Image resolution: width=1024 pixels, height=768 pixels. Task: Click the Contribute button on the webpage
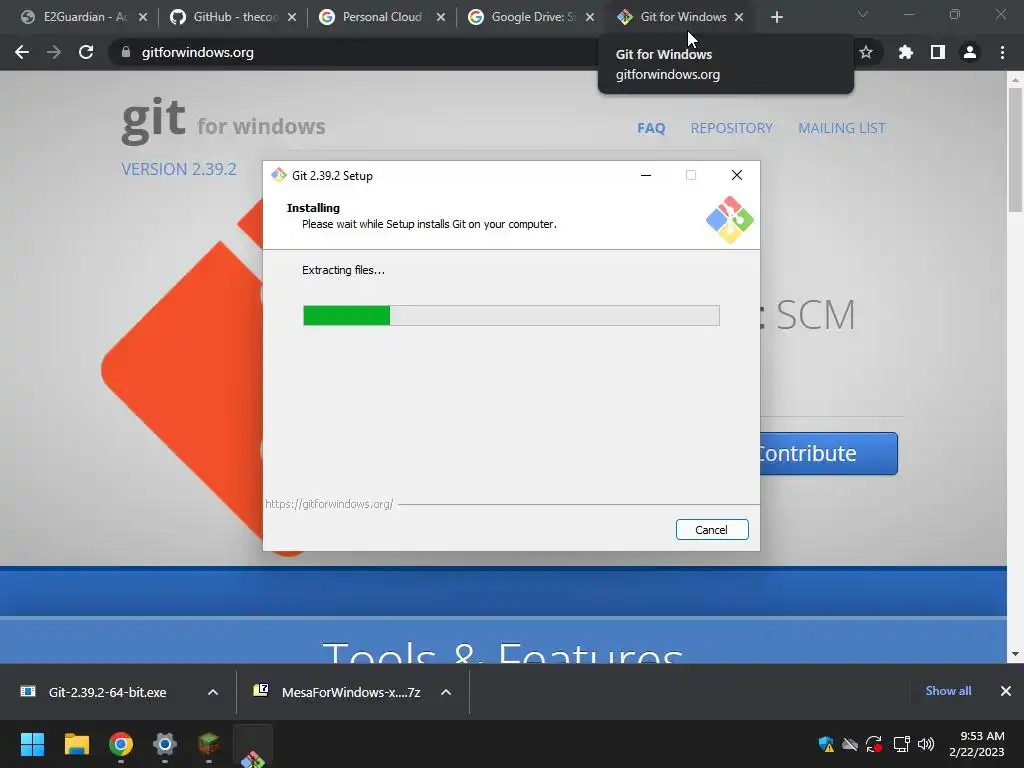(x=828, y=453)
